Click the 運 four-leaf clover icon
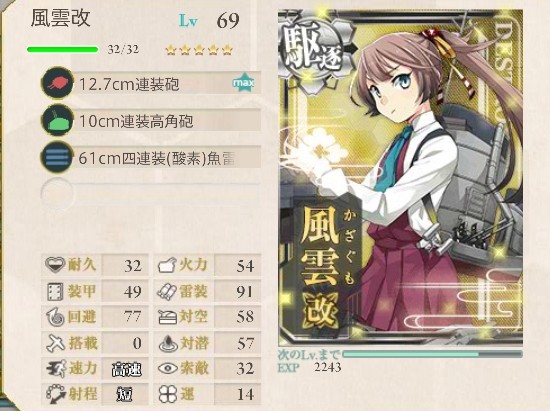 click(x=168, y=394)
